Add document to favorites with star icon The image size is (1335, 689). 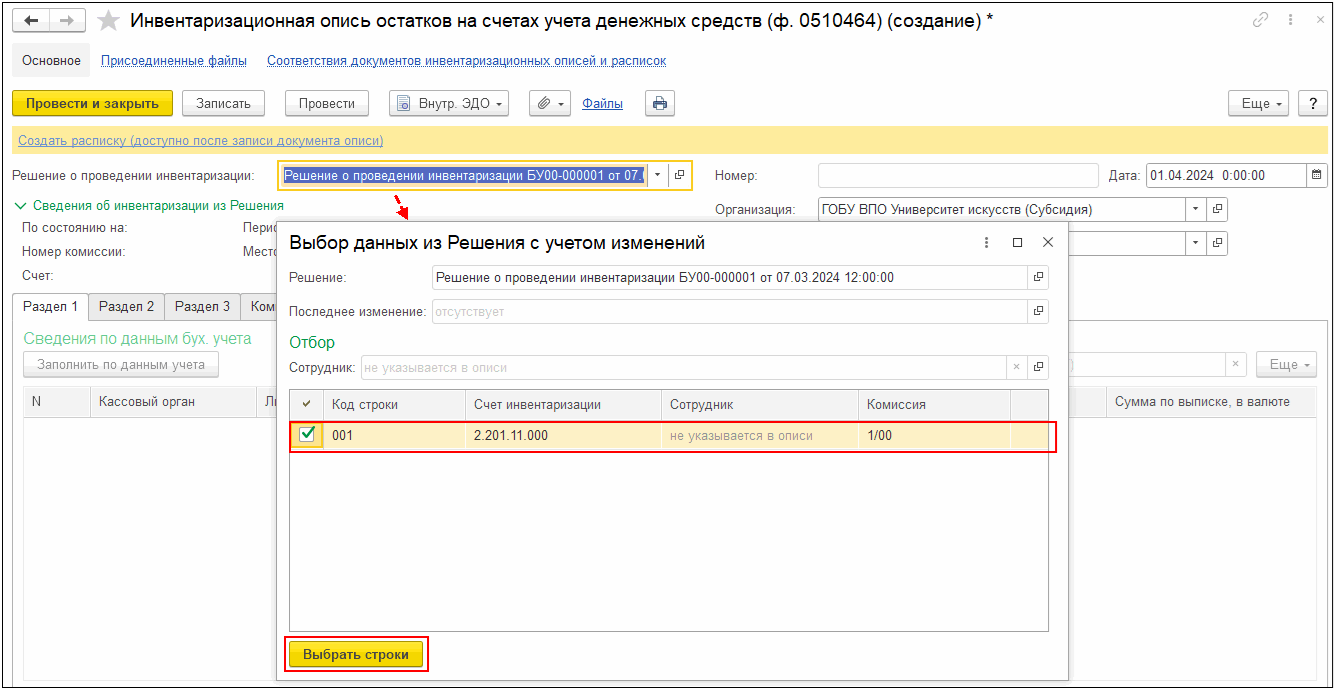[x=108, y=21]
